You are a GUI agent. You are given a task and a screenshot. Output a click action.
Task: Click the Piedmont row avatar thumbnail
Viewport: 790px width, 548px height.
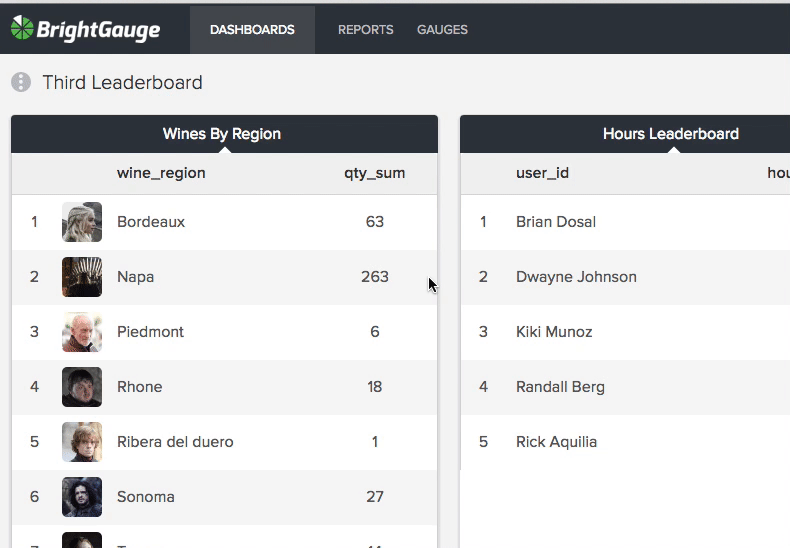point(82,332)
